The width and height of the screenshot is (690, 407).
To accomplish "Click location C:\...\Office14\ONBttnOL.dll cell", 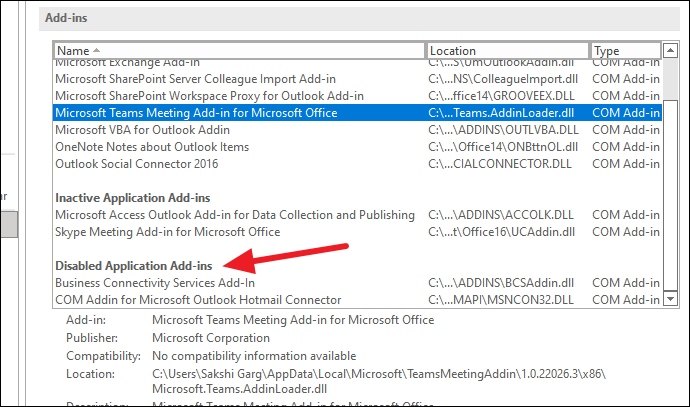I will 503,147.
